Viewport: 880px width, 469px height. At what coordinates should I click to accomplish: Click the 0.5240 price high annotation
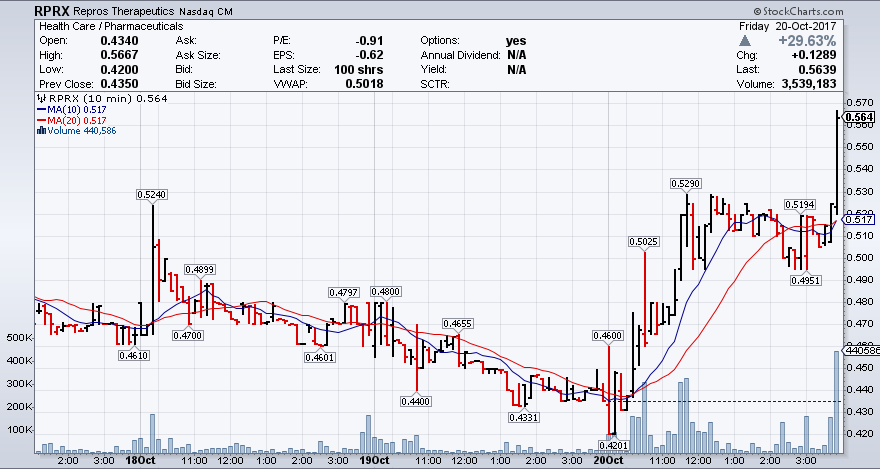click(x=152, y=195)
